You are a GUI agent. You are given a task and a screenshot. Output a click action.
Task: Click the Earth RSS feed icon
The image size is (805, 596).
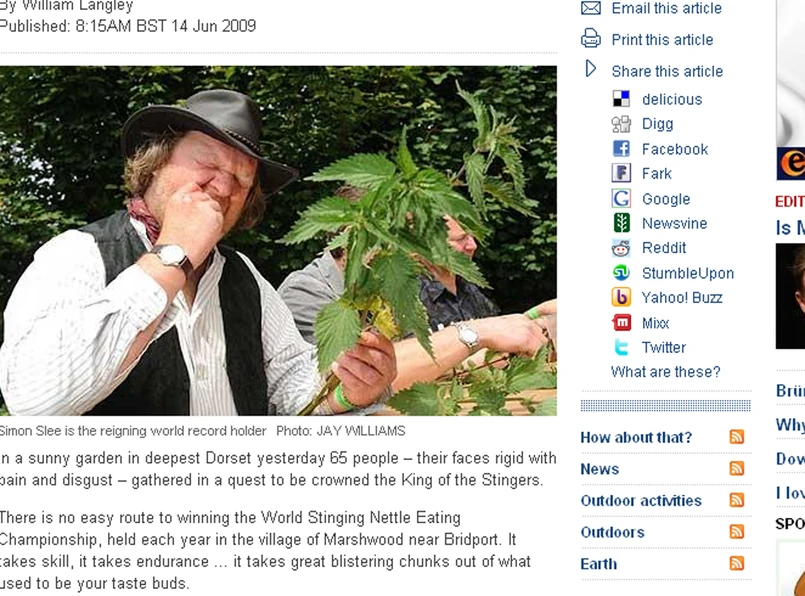[x=737, y=563]
